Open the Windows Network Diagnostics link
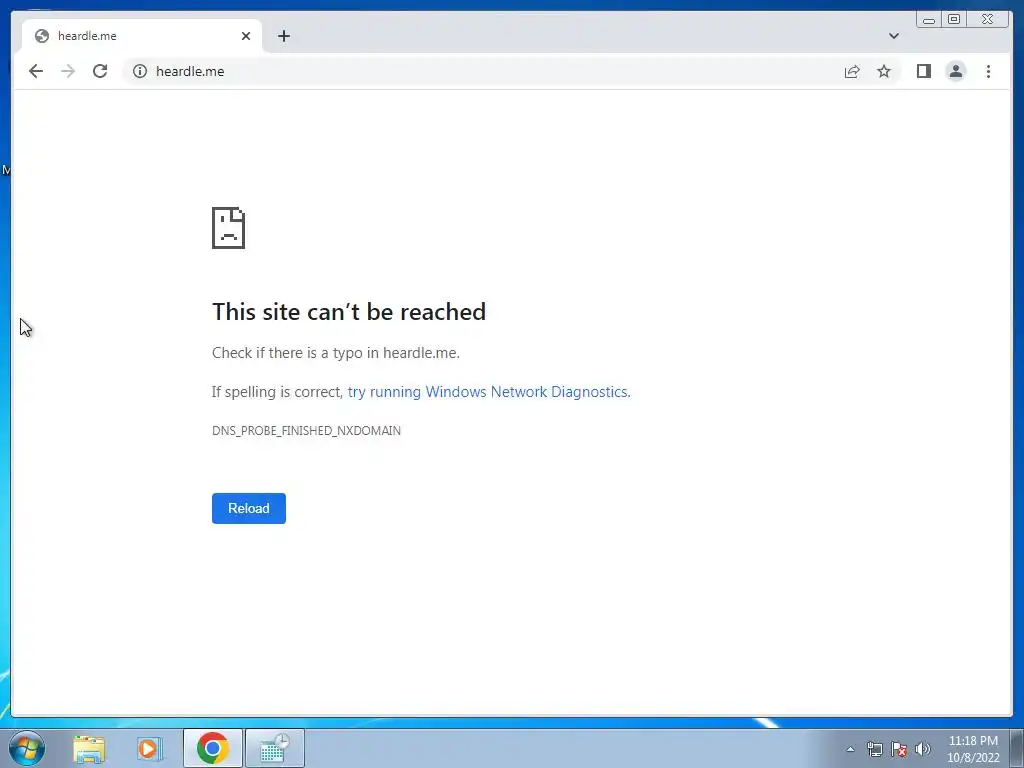Screen dimensions: 1024x768 pyautogui.click(x=488, y=392)
